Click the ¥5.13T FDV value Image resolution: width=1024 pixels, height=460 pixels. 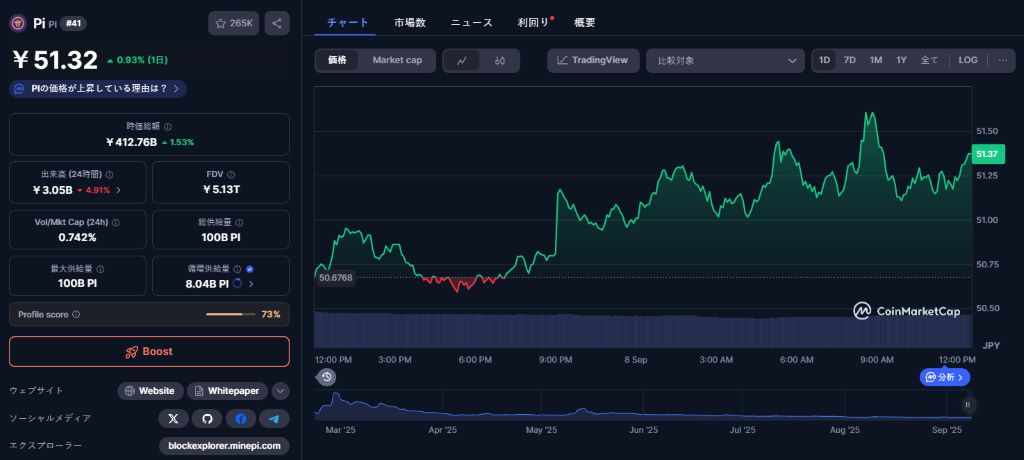[221, 190]
